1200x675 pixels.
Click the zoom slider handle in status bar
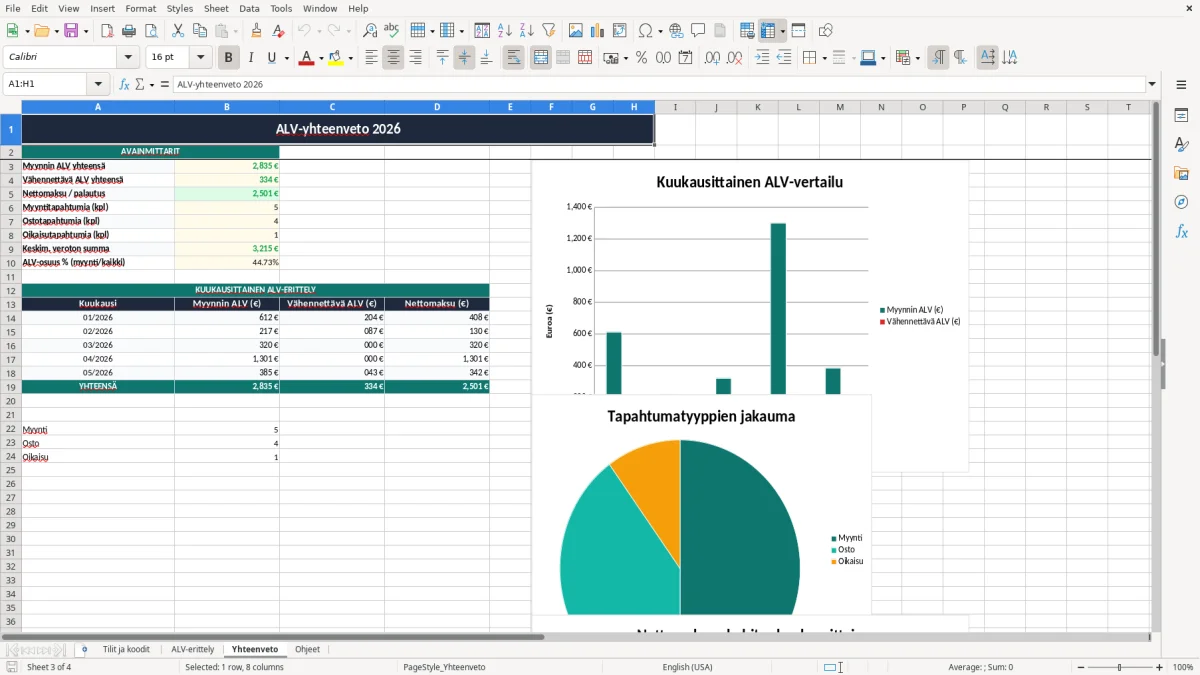coord(1119,667)
